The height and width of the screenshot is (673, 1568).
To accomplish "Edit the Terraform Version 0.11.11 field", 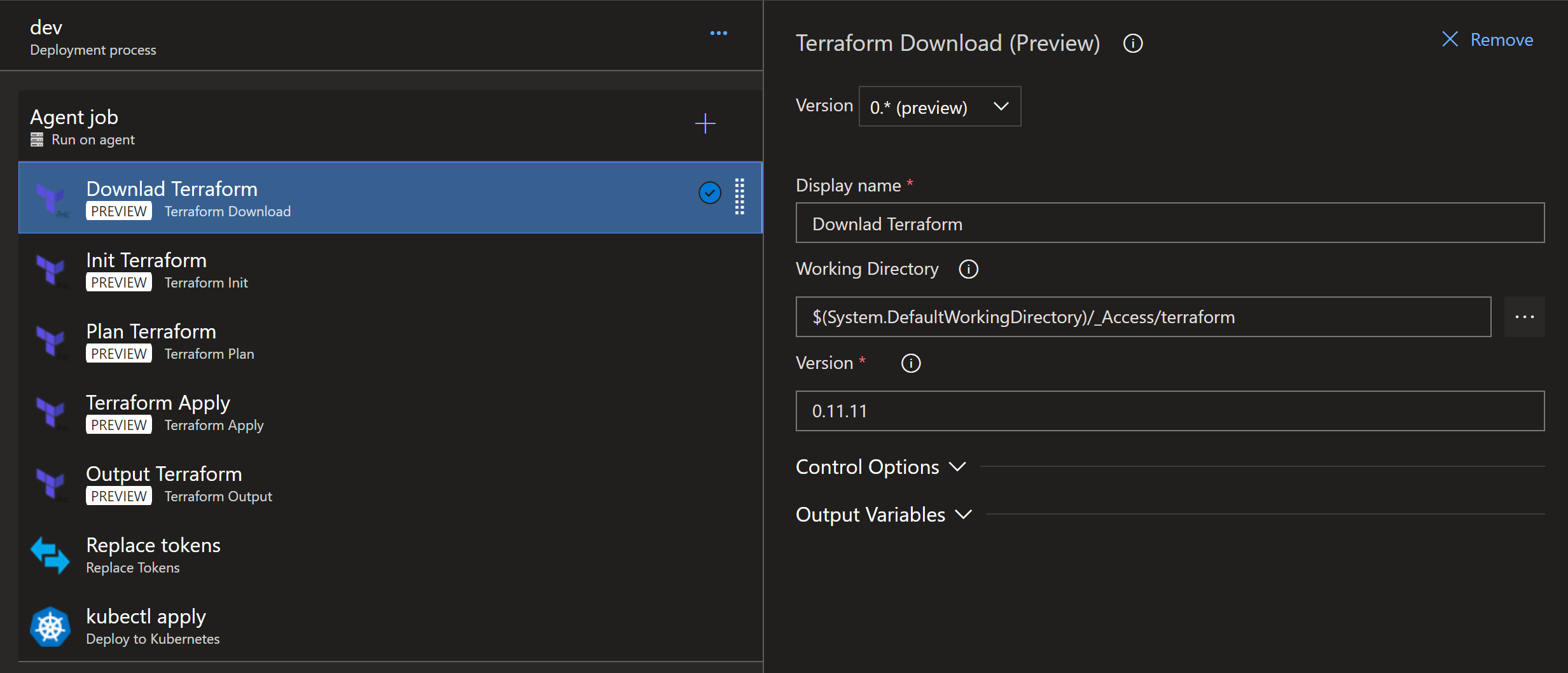I will click(1170, 411).
